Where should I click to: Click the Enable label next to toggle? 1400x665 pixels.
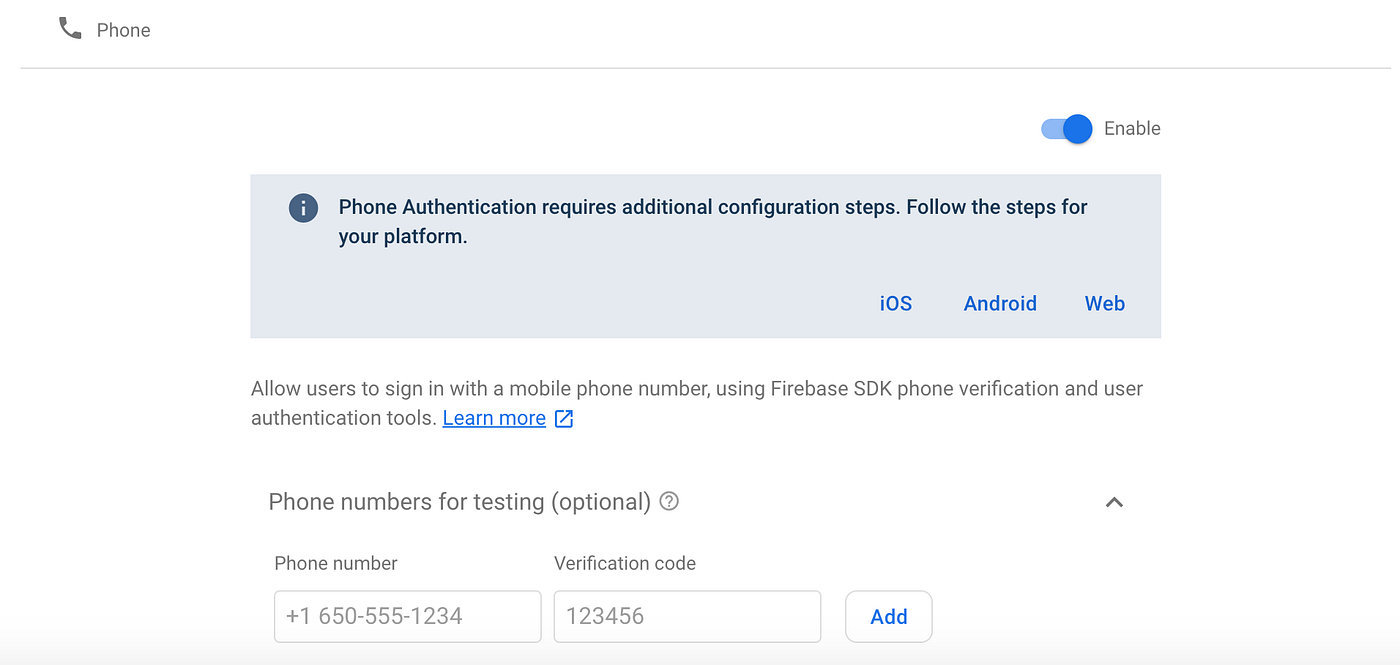[x=1132, y=129]
